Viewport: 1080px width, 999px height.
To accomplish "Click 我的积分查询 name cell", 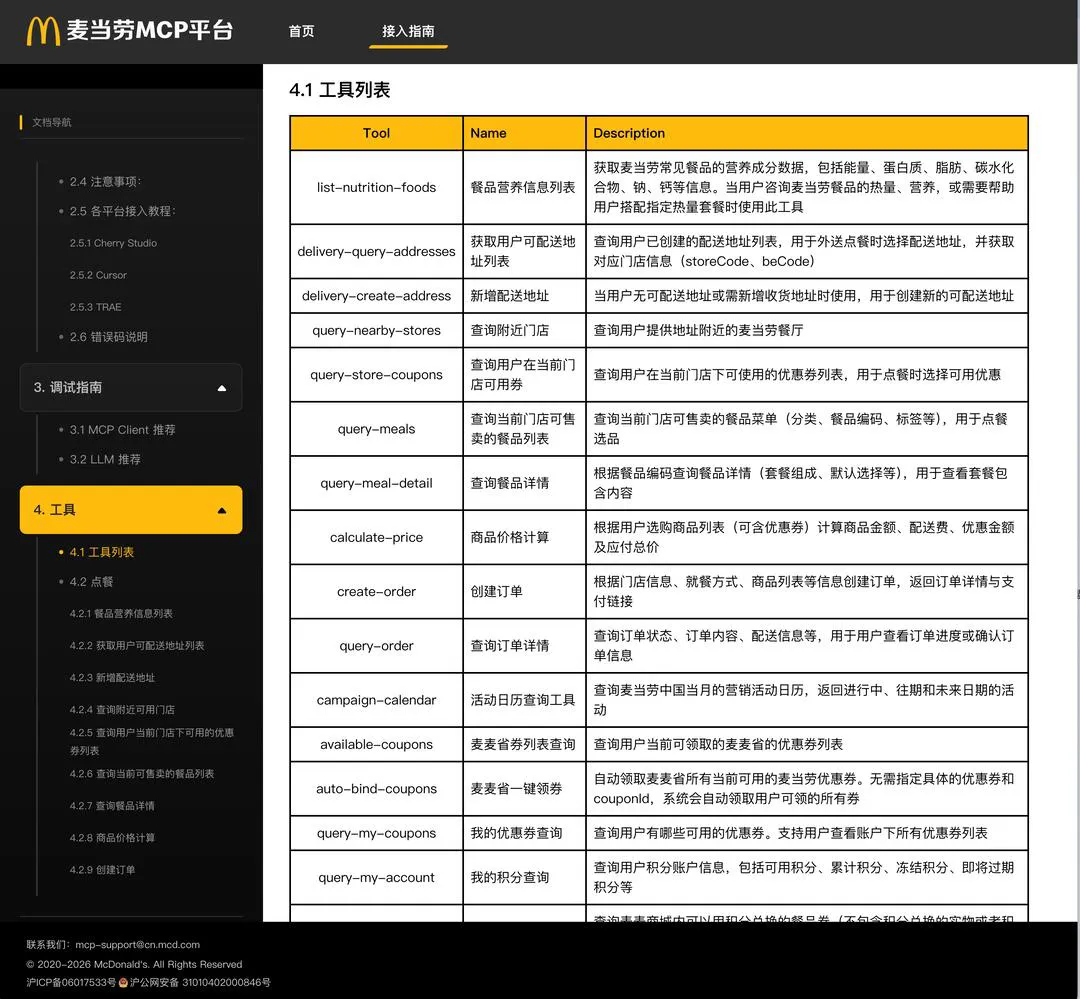I will (x=523, y=878).
